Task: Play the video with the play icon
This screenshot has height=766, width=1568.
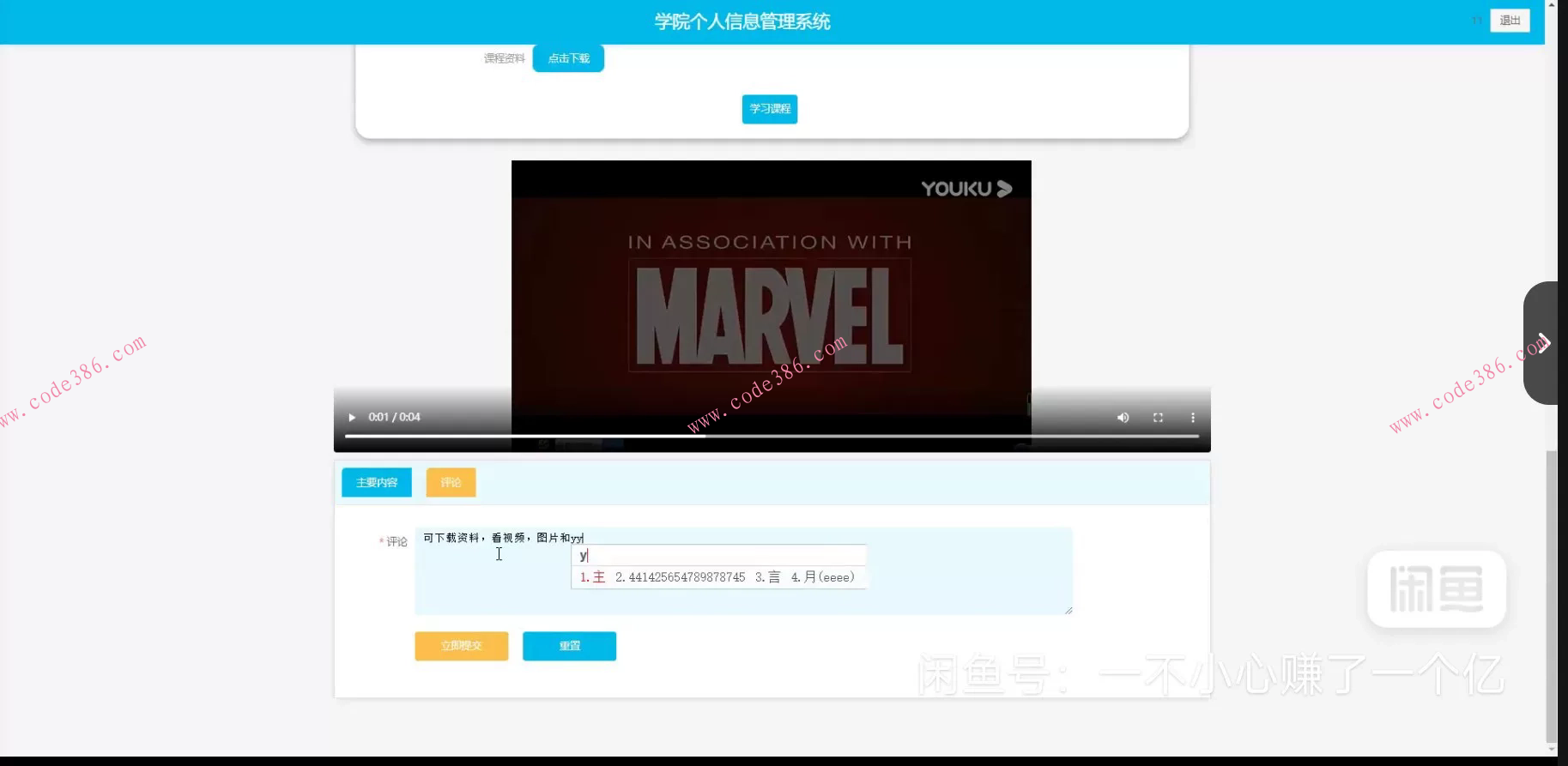Action: pyautogui.click(x=352, y=418)
